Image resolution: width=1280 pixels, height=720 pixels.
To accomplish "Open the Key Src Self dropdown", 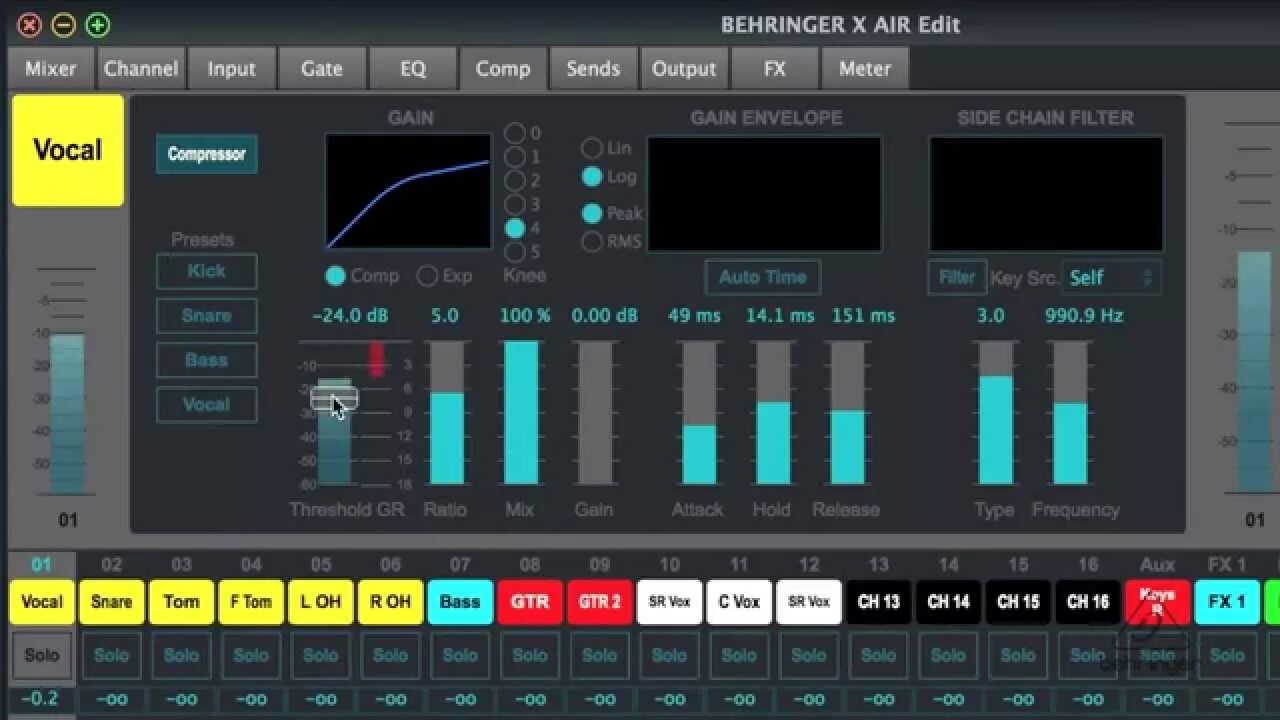I will click(x=1111, y=278).
